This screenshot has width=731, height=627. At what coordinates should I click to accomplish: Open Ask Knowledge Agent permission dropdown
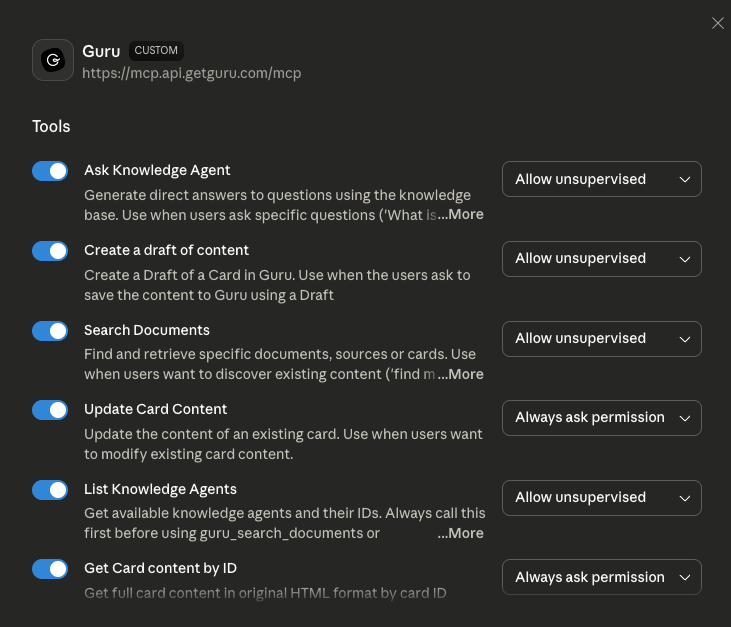601,179
